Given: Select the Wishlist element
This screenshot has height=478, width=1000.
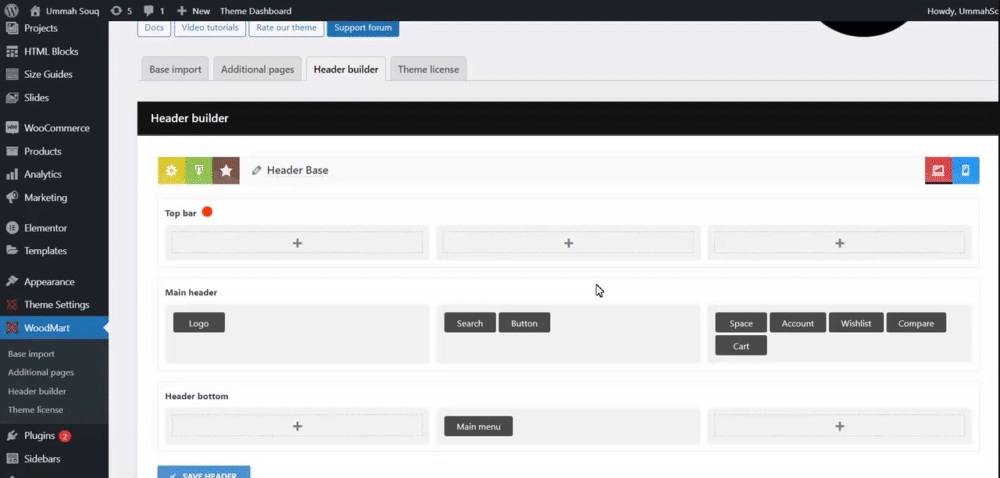Looking at the screenshot, I should coord(856,322).
